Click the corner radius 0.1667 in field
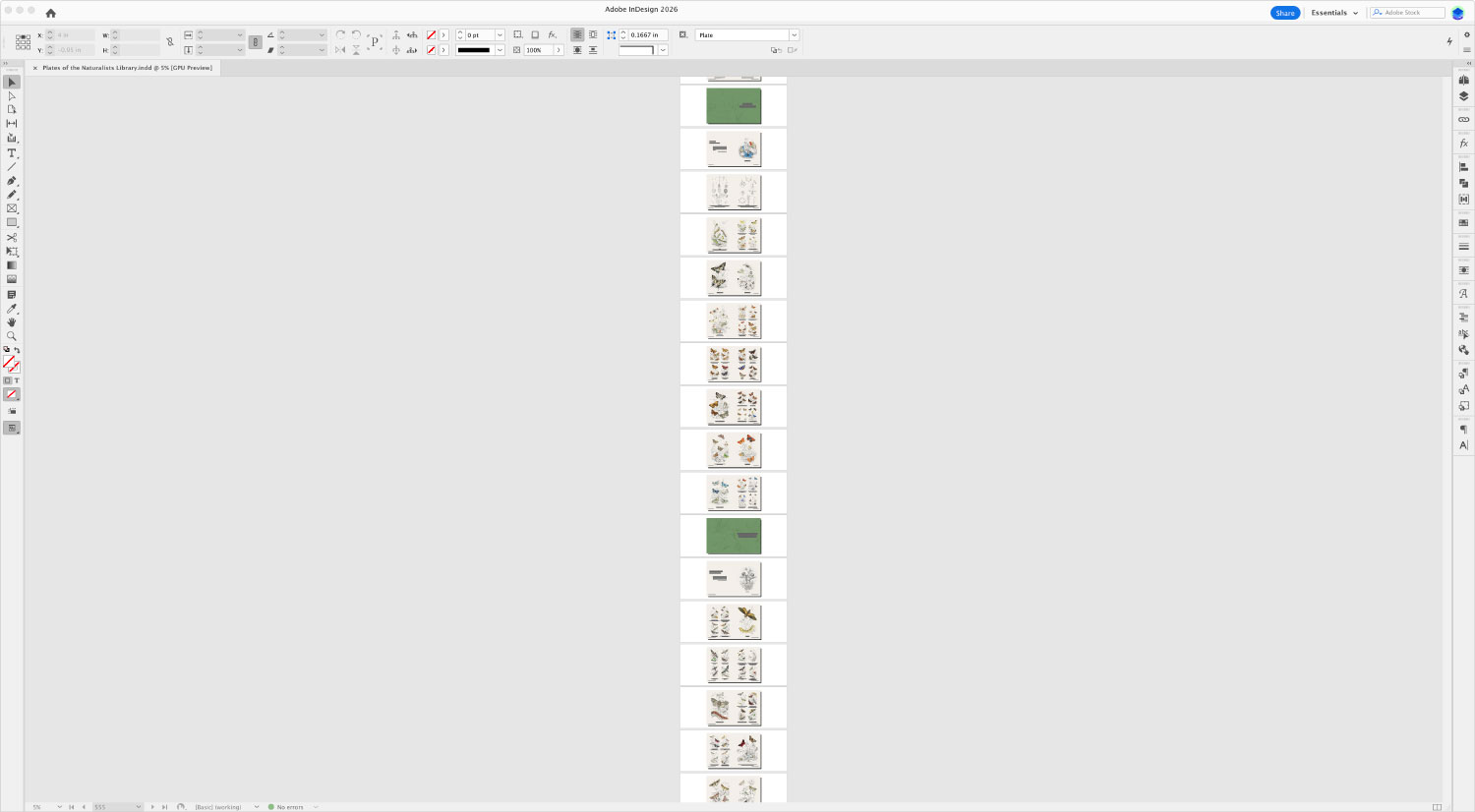The height and width of the screenshot is (812, 1475). click(648, 35)
